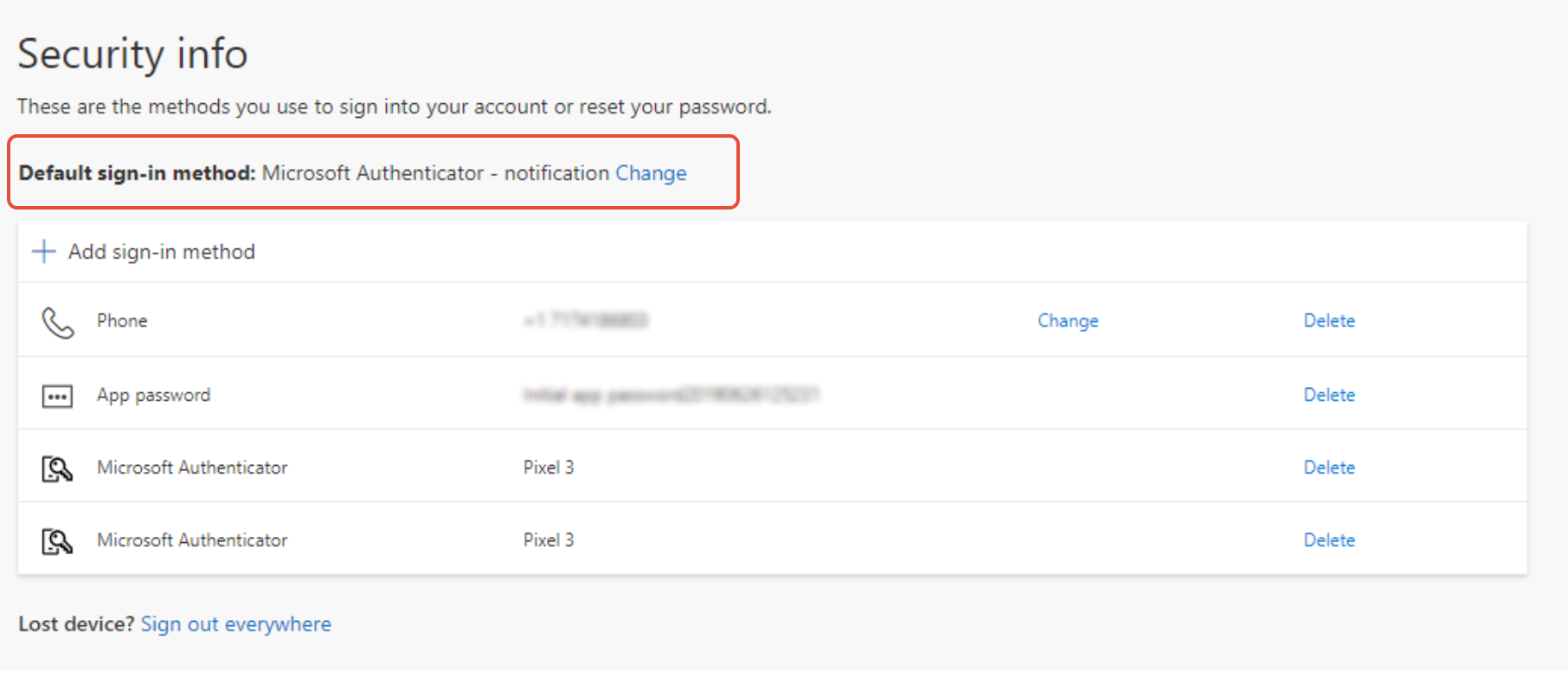Delete the second Microsoft Authenticator Pixel 3

pyautogui.click(x=1329, y=540)
